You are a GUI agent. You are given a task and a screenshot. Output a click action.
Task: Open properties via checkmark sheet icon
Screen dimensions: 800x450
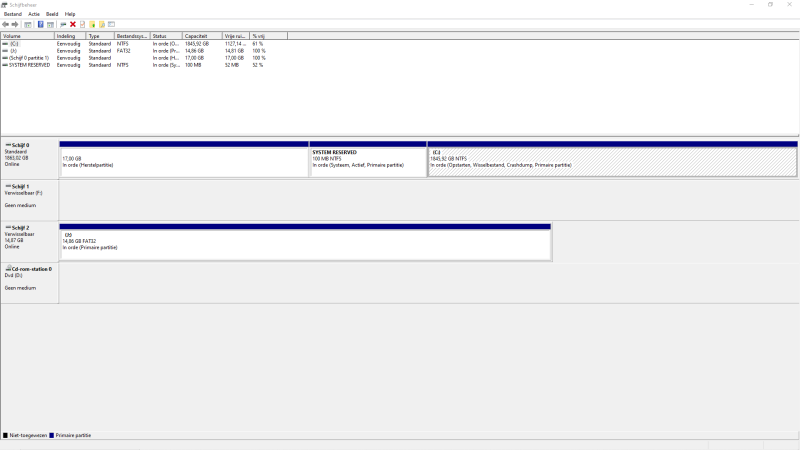[82, 24]
